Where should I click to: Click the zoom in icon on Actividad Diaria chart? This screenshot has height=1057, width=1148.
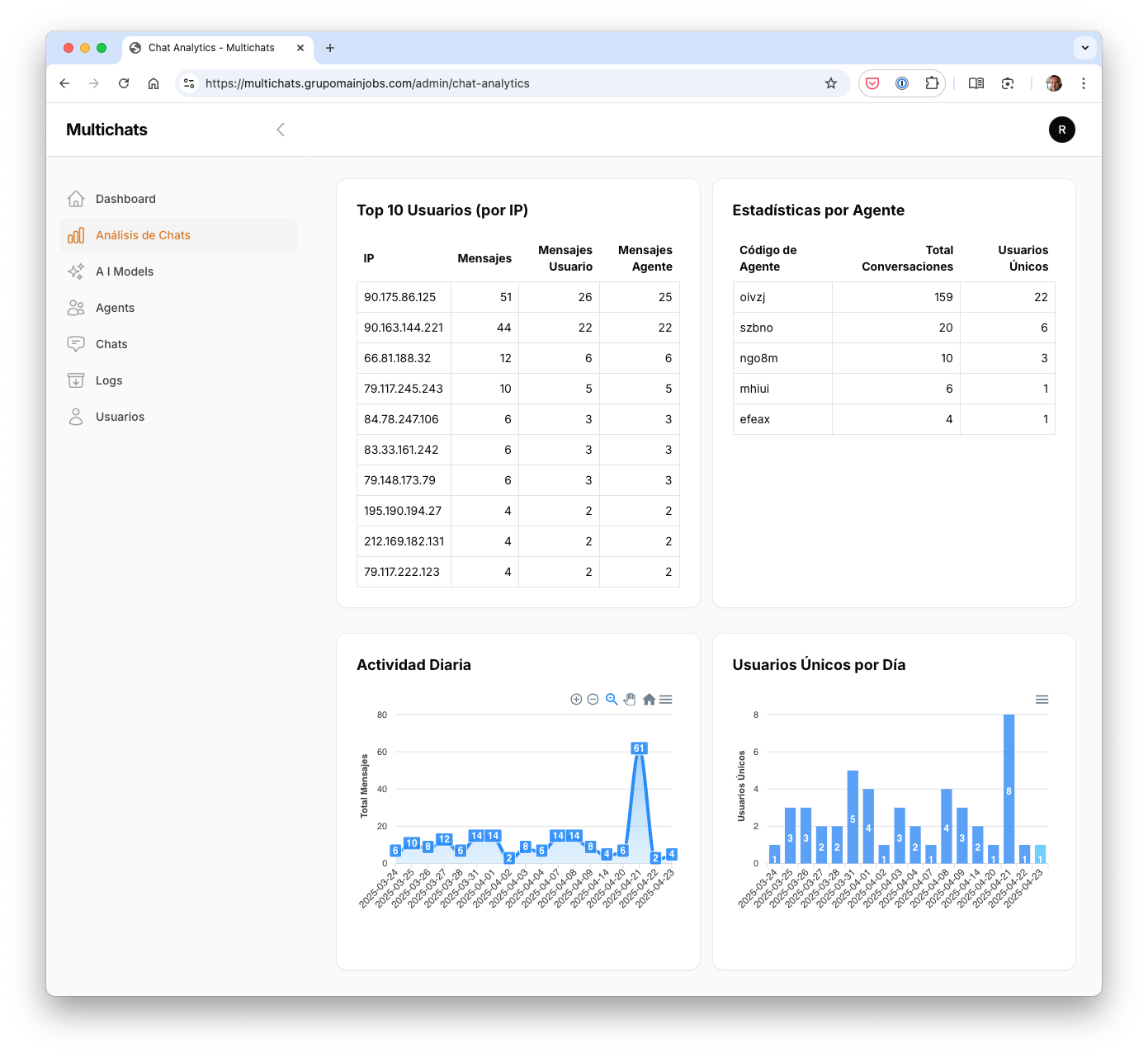pos(576,700)
